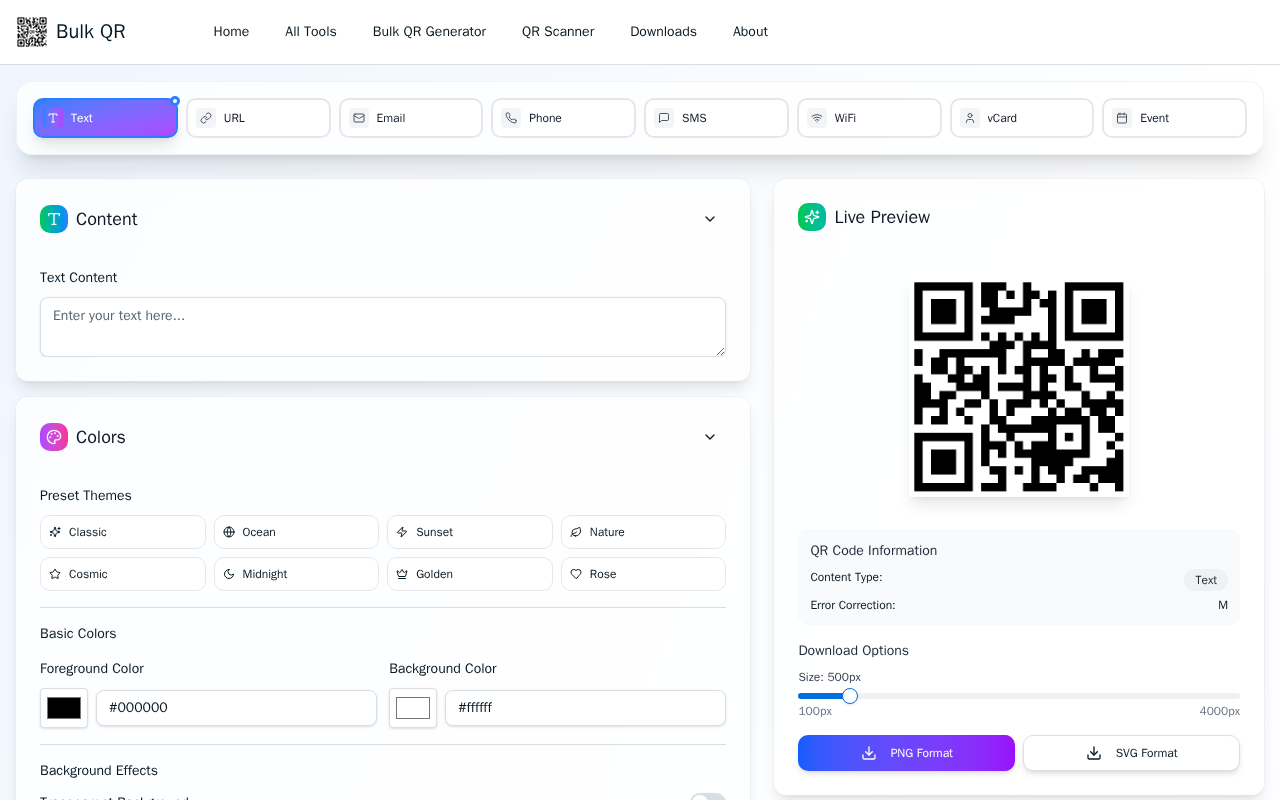Select the Text QR type tab

tap(105, 118)
